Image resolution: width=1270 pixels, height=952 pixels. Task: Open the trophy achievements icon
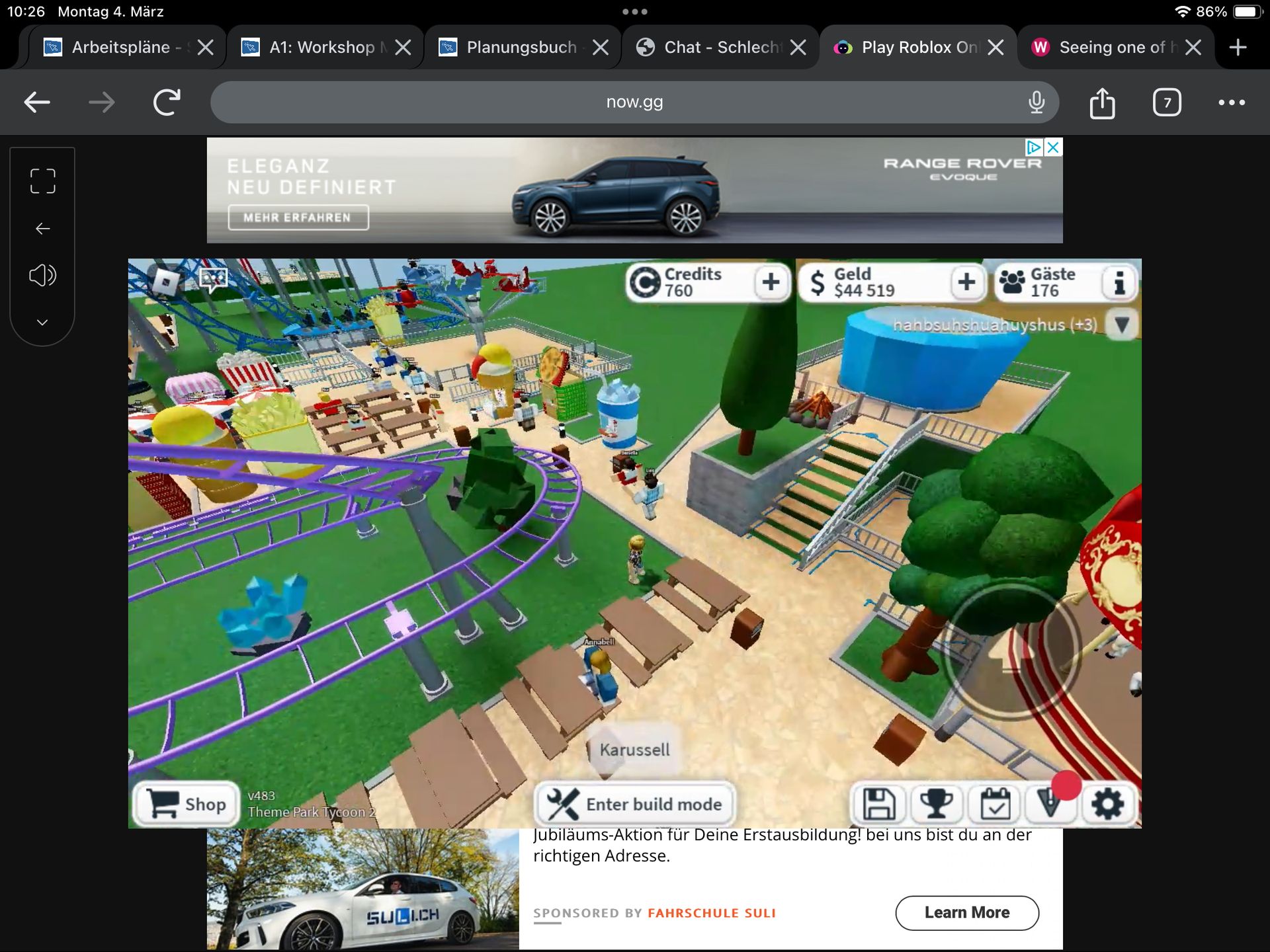pyautogui.click(x=936, y=804)
